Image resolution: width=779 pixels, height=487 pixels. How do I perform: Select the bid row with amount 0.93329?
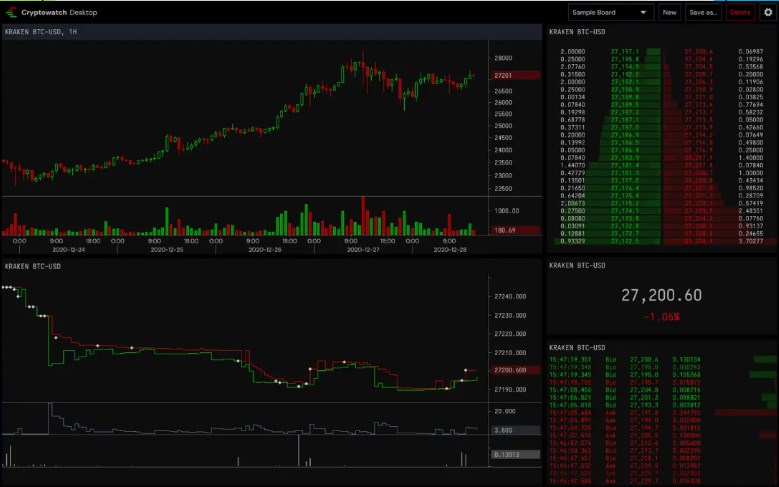608,241
